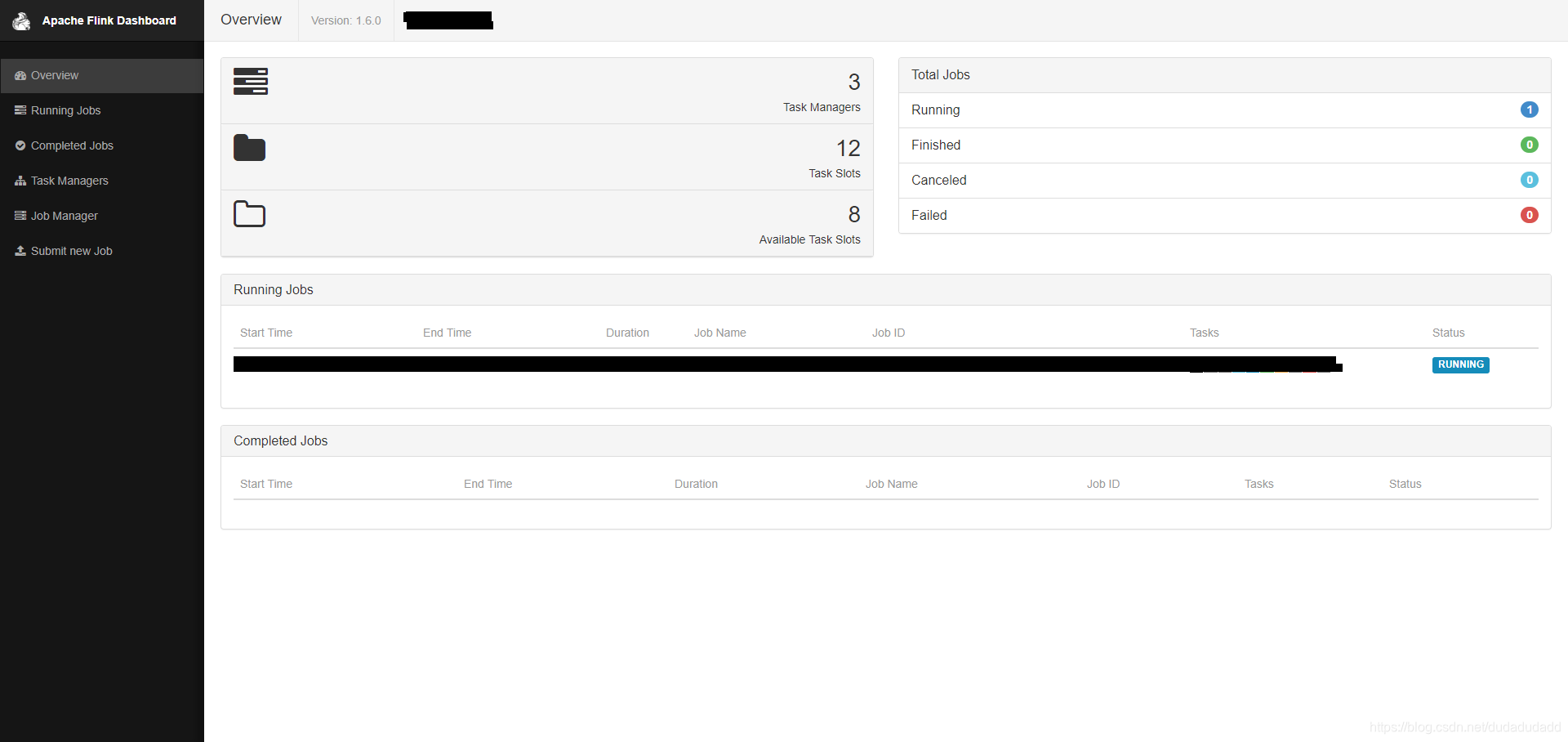The image size is (1568, 742).
Task: Click the Task Managers label in stats panel
Action: coord(822,107)
